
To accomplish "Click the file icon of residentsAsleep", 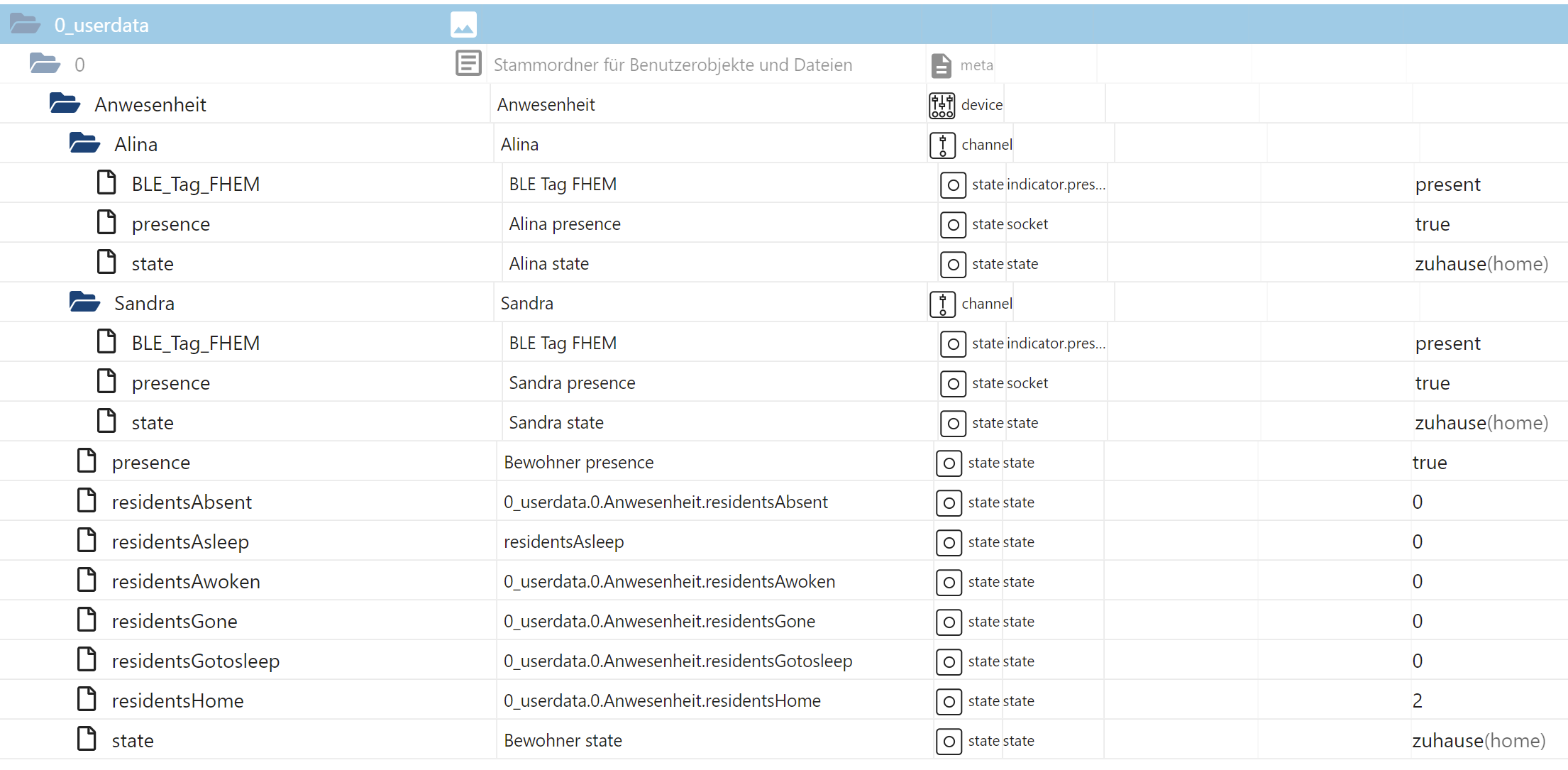I will pyautogui.click(x=87, y=541).
